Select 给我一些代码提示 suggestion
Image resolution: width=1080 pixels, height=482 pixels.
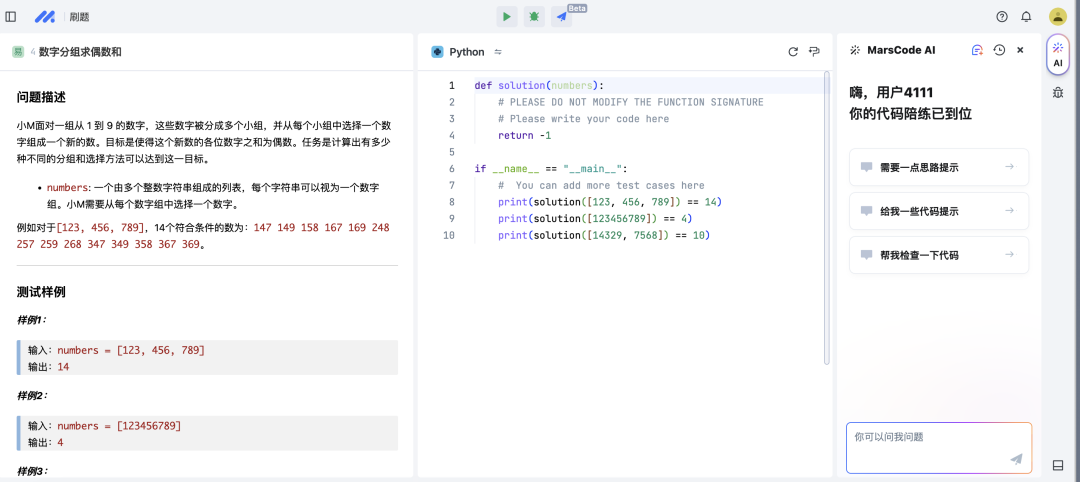pyautogui.click(x=939, y=211)
